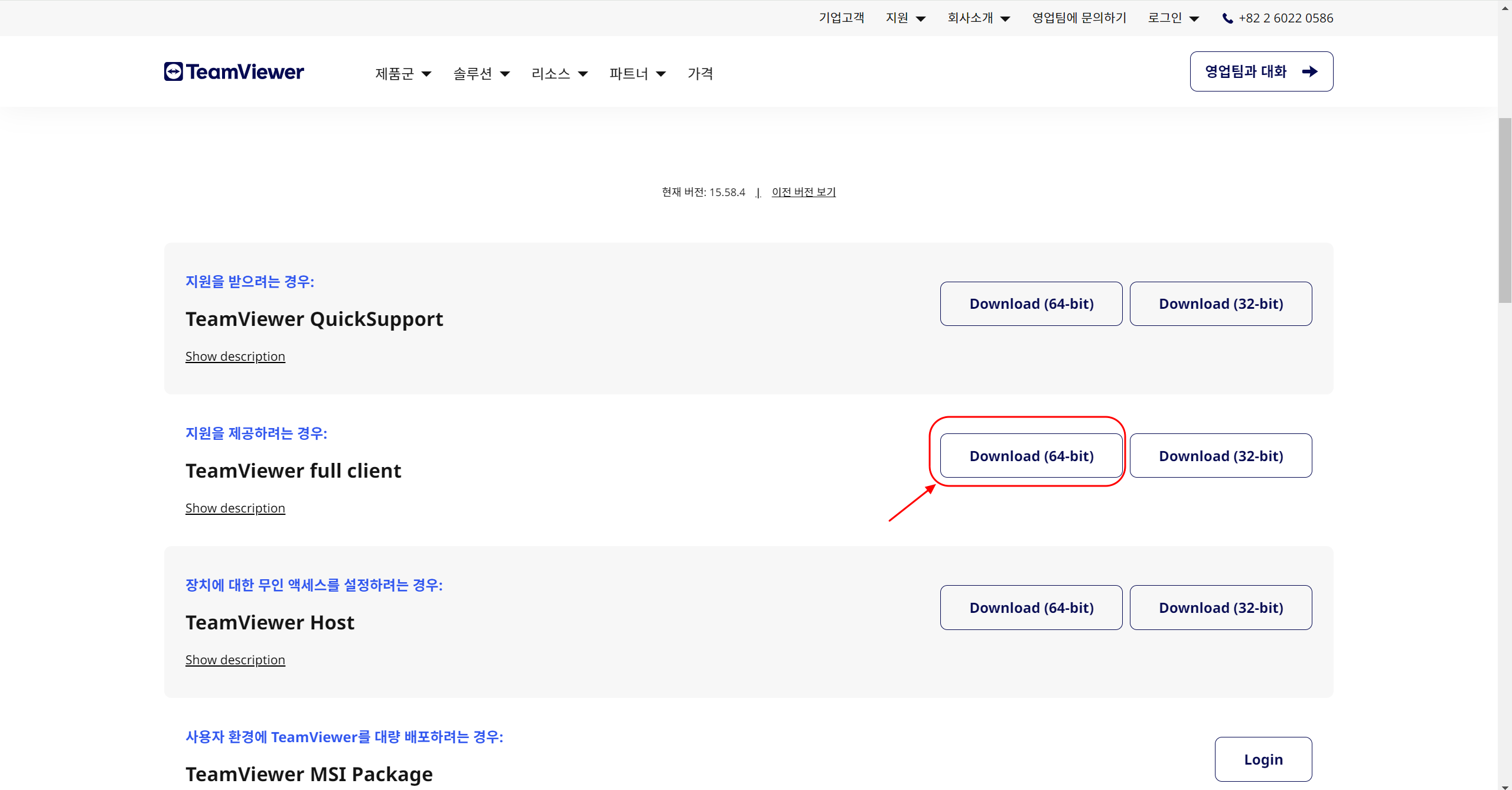The image size is (1512, 790).
Task: Click the page vertical scrollbar thumb
Action: pos(1505,210)
